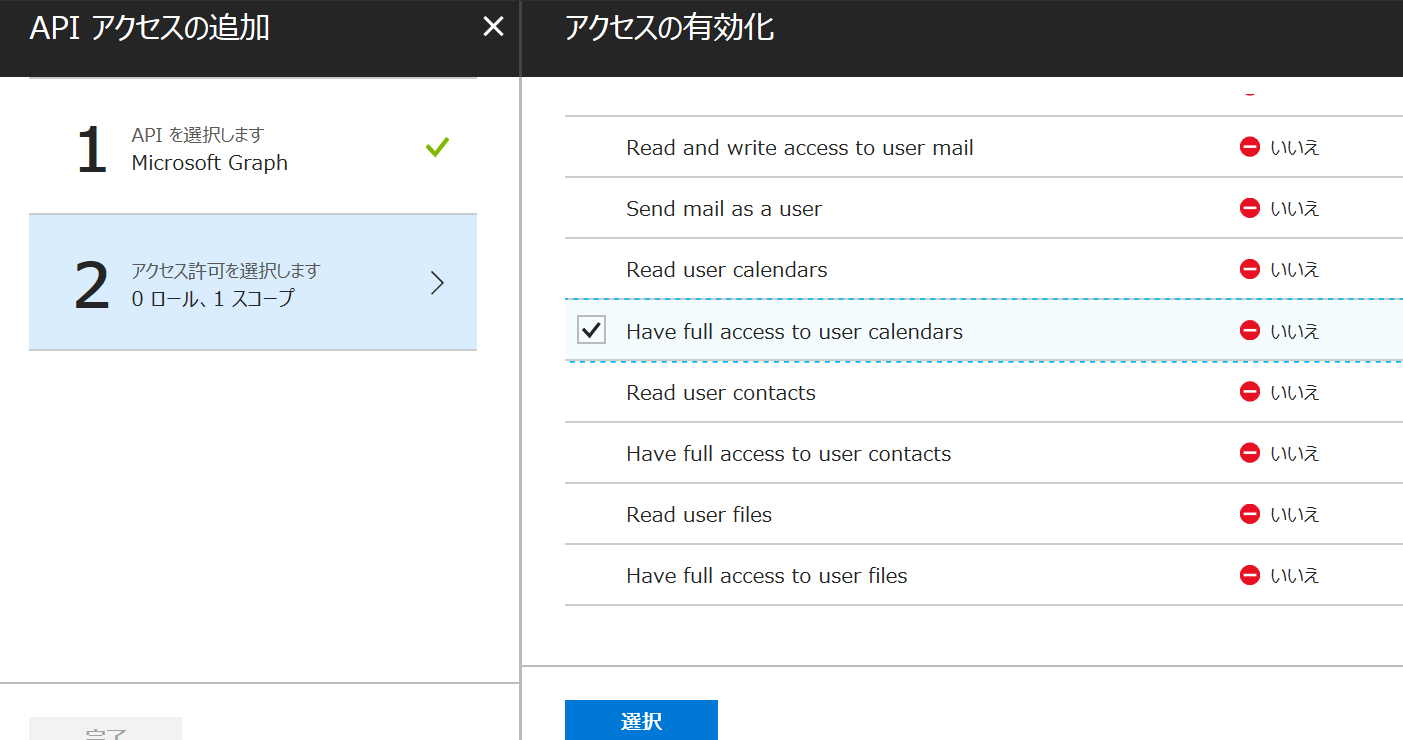Screen dimensions: 1403x740
Task: Uncheck Have full access to user calendars
Action: (592, 330)
